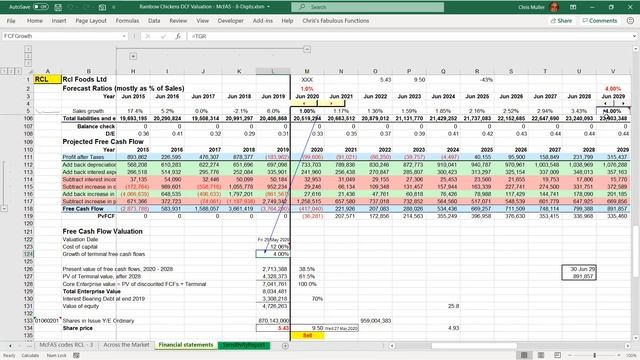
Task: Switch to Across the Market sheet
Action: [126, 345]
